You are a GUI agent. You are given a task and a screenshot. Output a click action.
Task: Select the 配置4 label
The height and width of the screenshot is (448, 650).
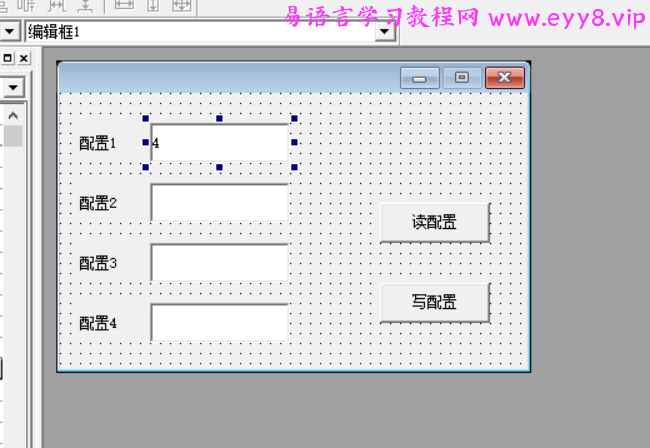(98, 323)
